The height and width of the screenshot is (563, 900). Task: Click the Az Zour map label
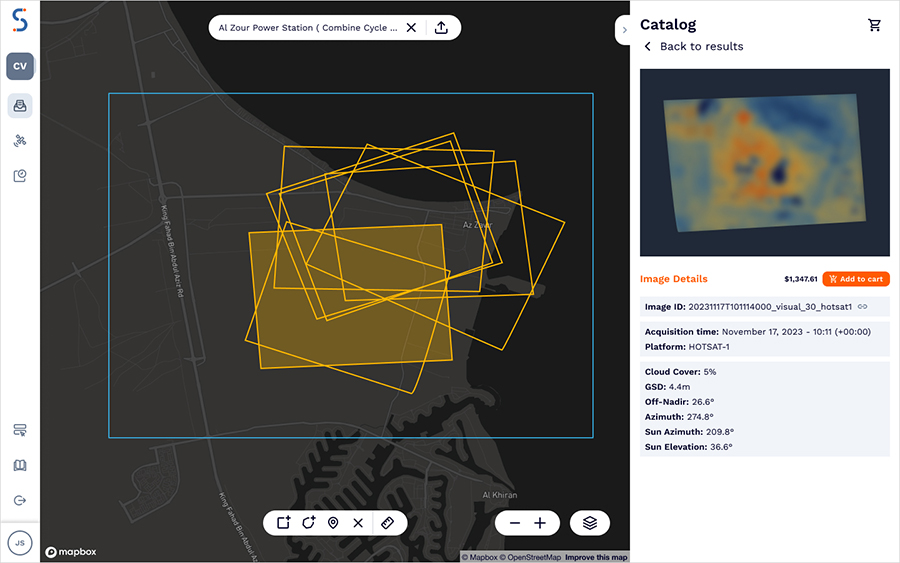[x=478, y=225]
